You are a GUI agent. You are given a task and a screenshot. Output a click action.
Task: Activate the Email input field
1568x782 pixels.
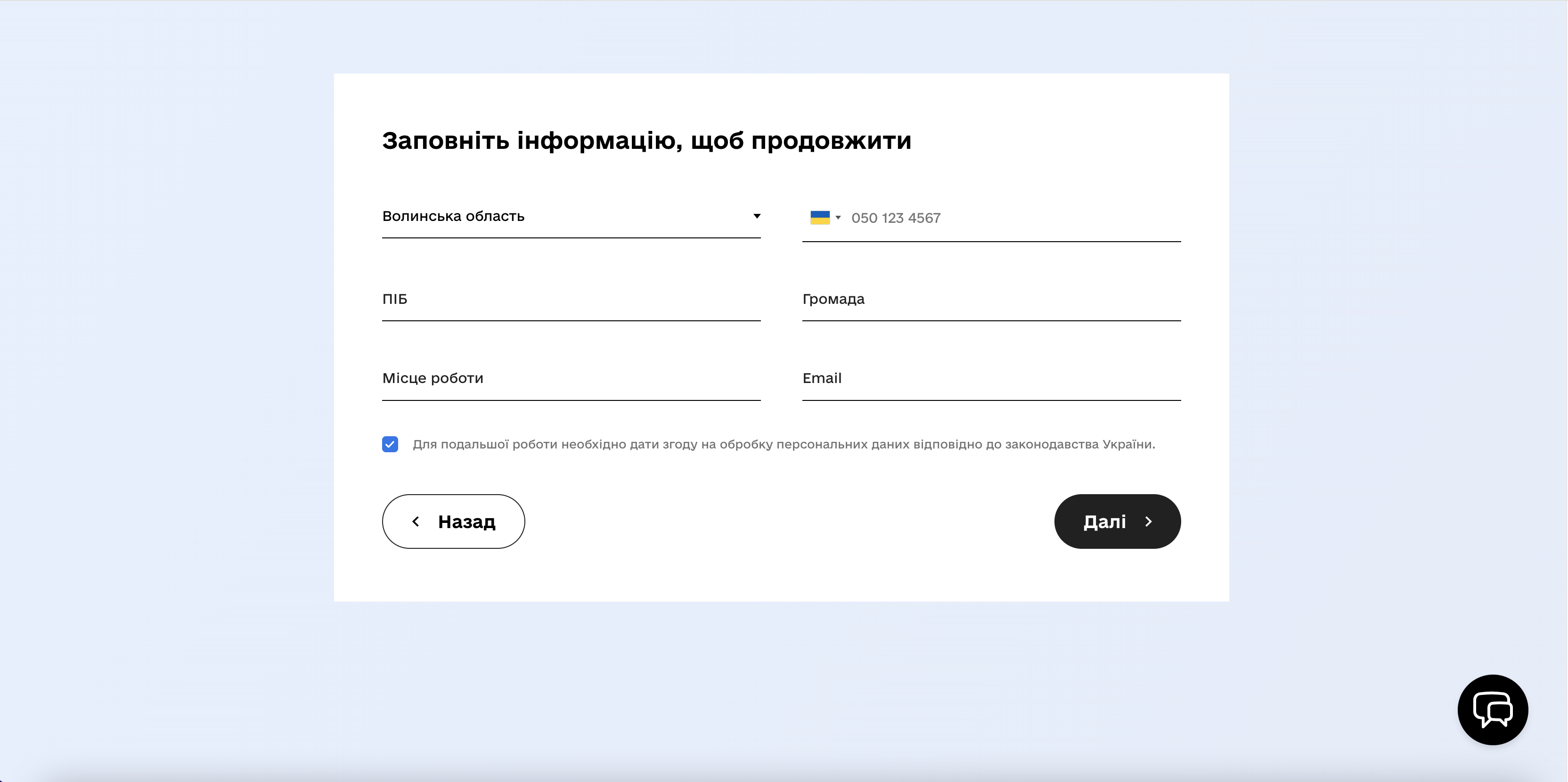pos(992,378)
